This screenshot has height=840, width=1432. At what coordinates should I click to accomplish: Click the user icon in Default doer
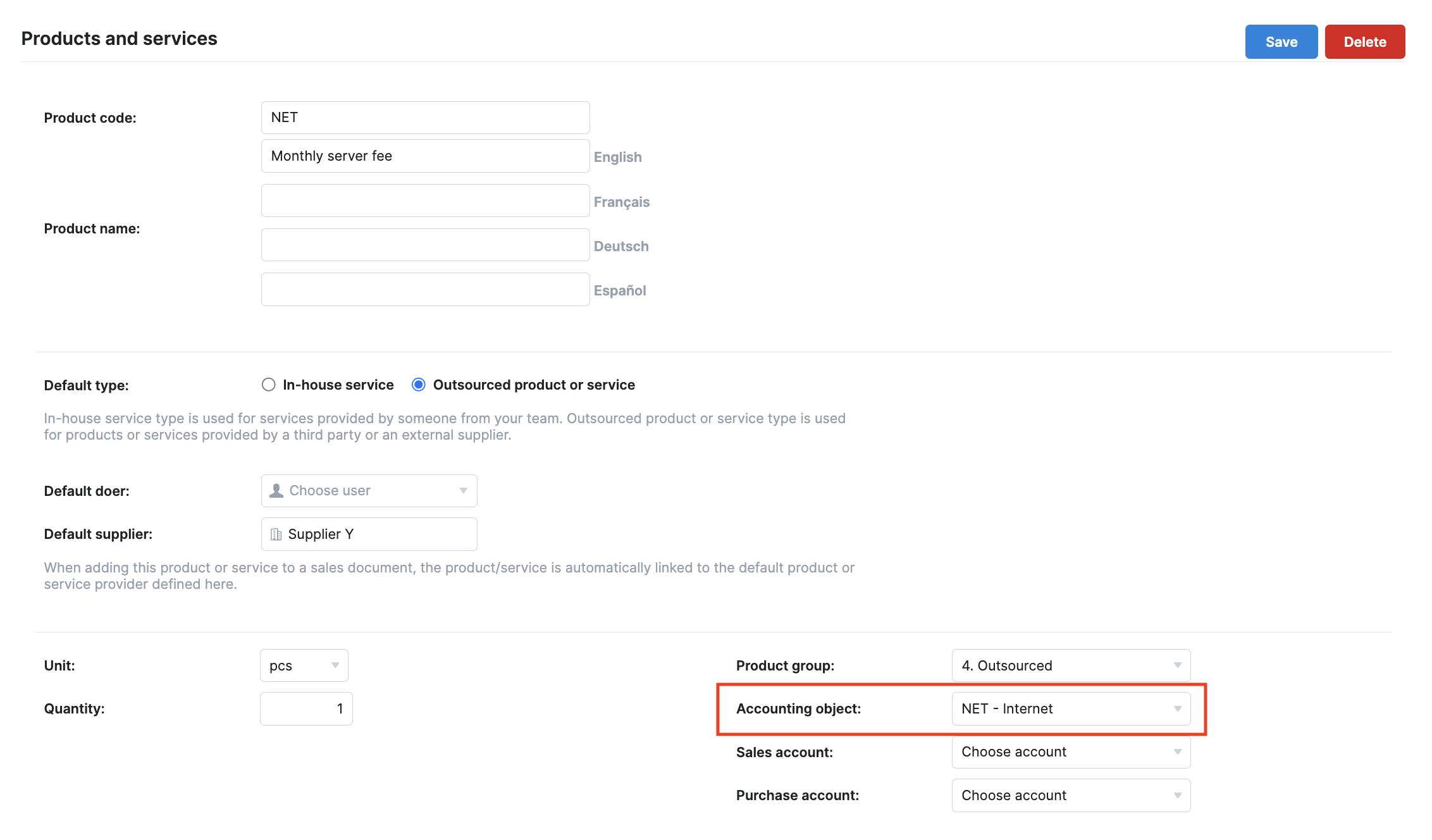pos(276,491)
